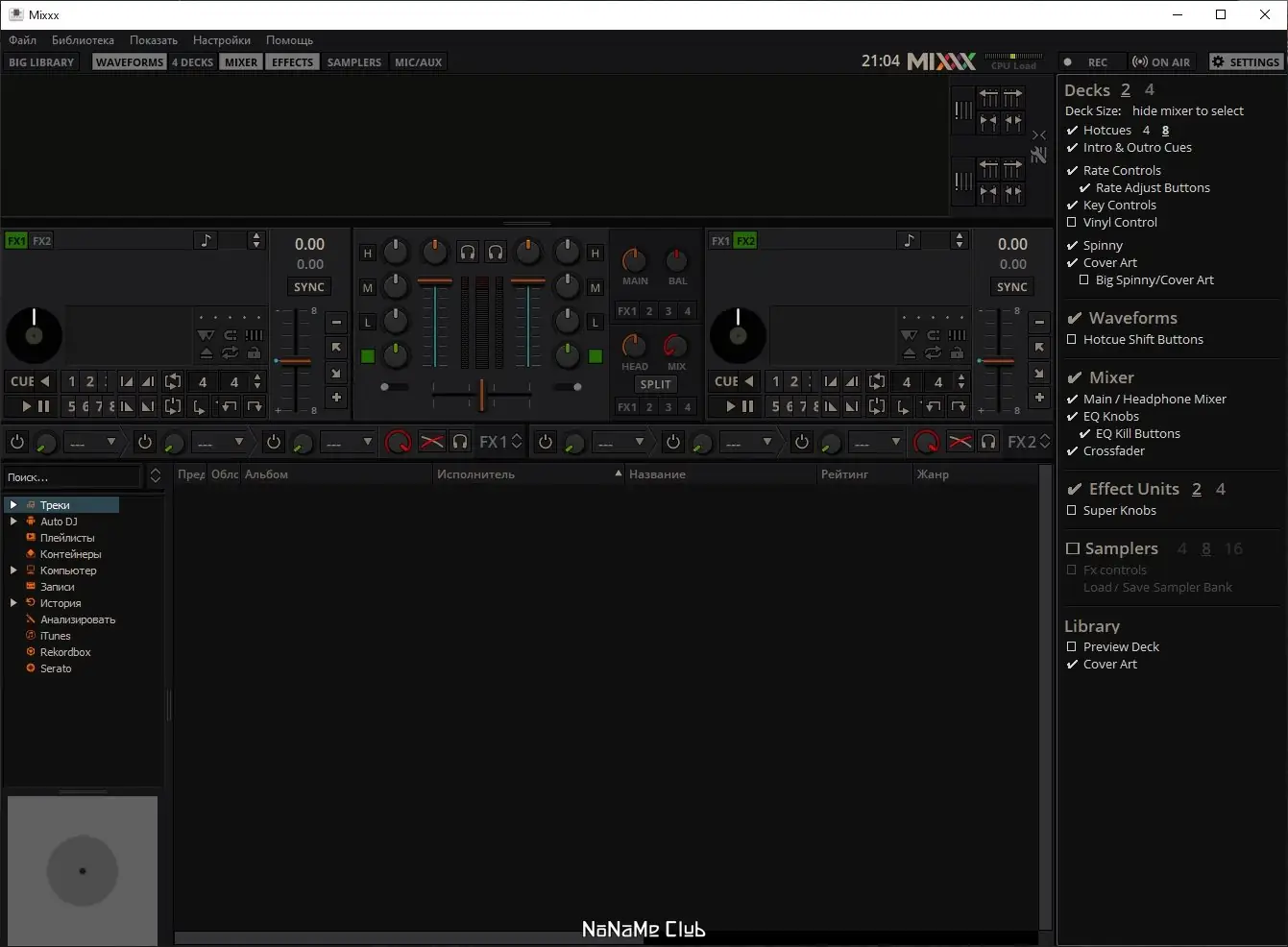Open FX1 first effect selector dropdown
1288x947 pixels.
[x=93, y=442]
